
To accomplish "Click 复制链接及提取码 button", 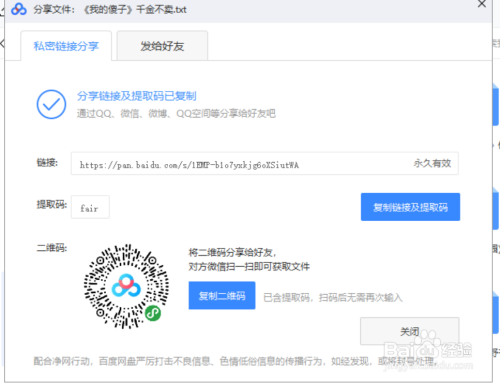I will (410, 207).
